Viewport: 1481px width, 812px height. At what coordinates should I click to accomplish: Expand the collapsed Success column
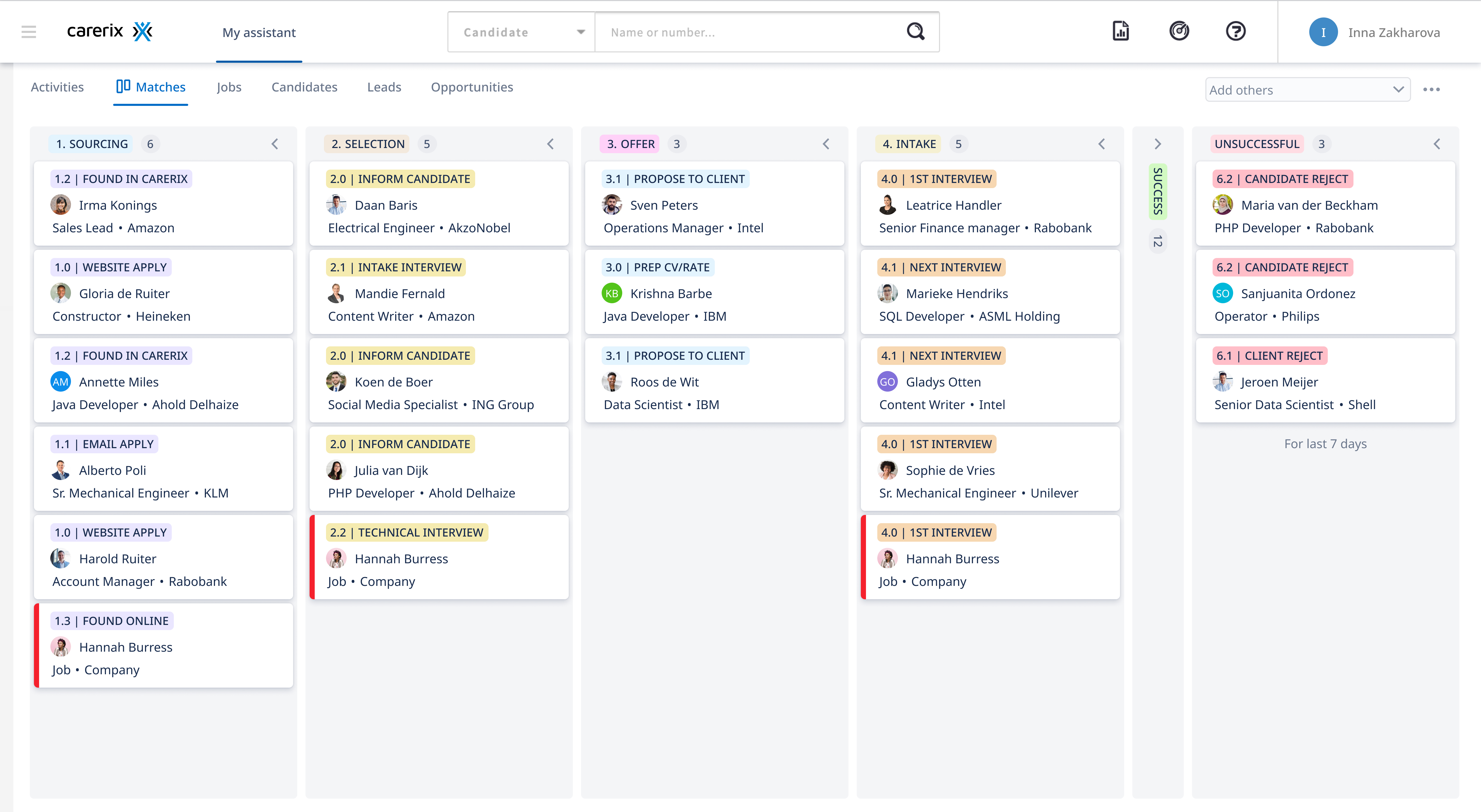[x=1157, y=144]
